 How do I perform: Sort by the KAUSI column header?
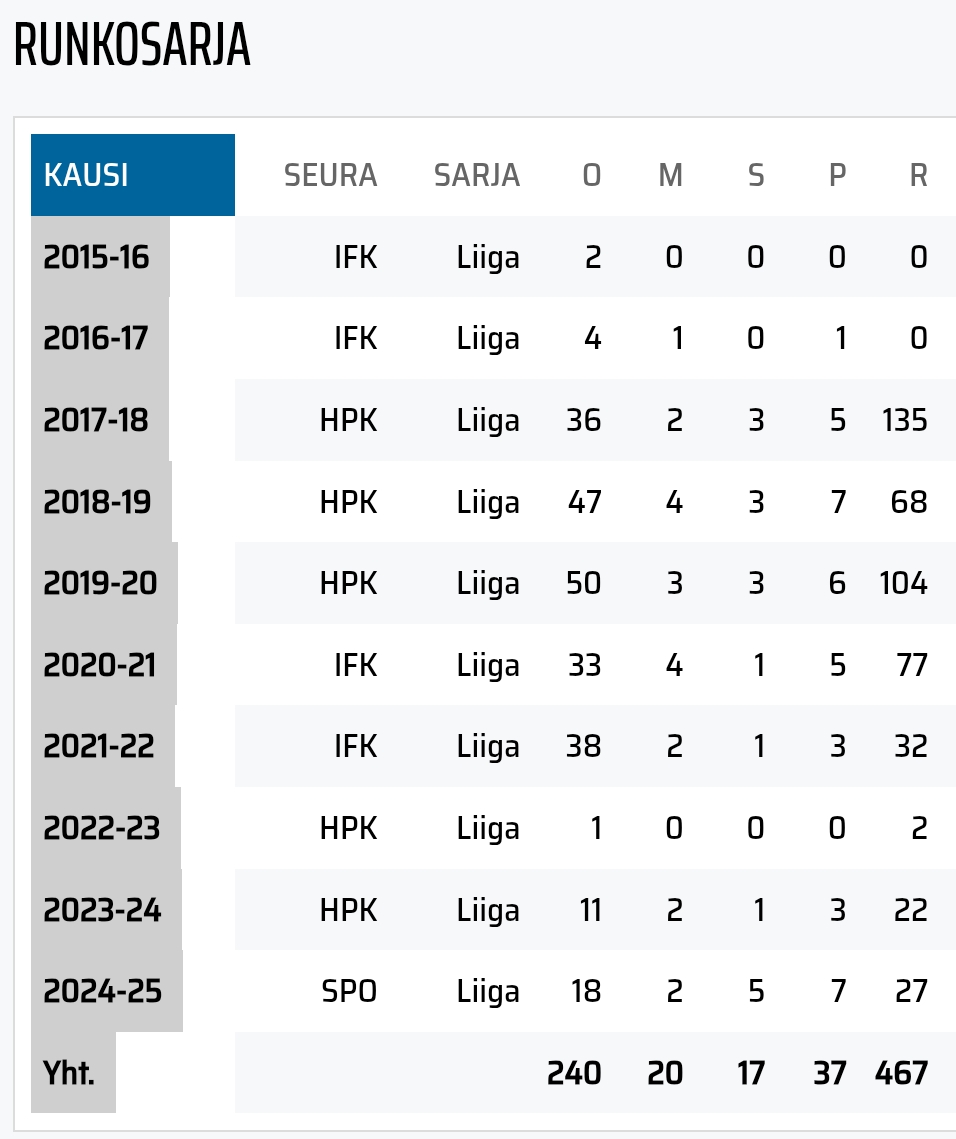click(x=132, y=174)
